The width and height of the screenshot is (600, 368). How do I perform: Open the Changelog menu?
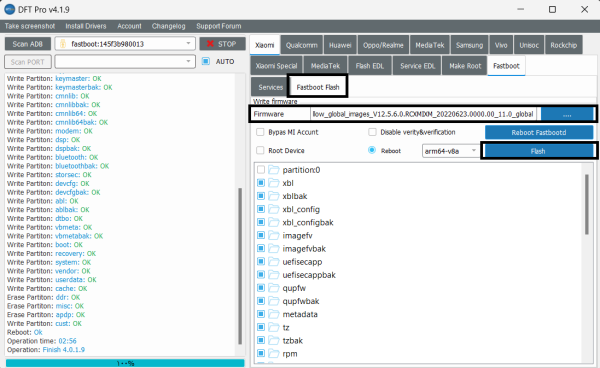(x=168, y=26)
